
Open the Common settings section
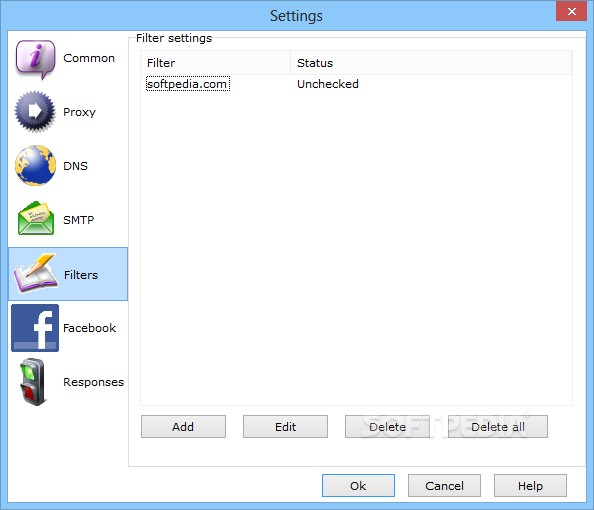coord(89,58)
